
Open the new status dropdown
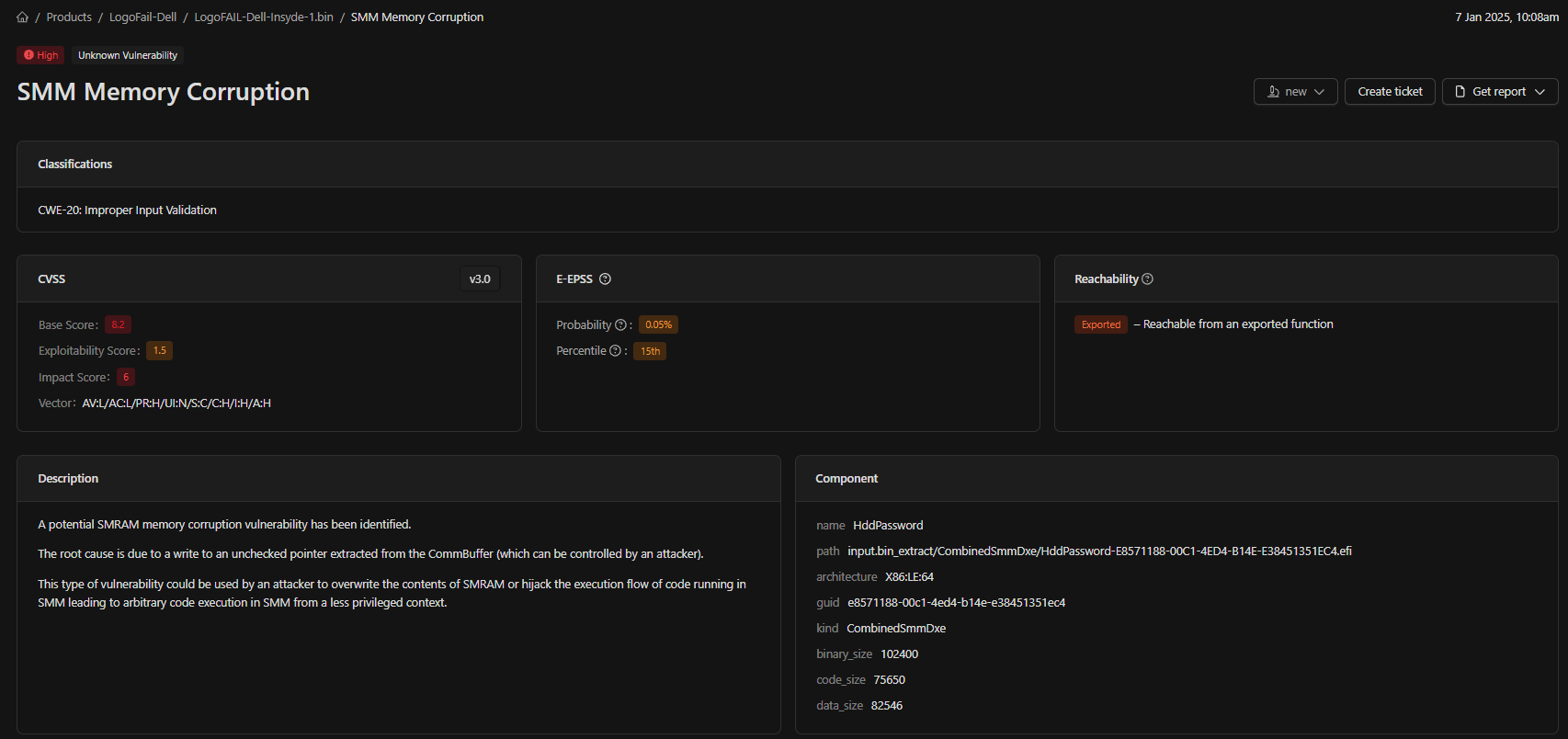pyautogui.click(x=1296, y=92)
